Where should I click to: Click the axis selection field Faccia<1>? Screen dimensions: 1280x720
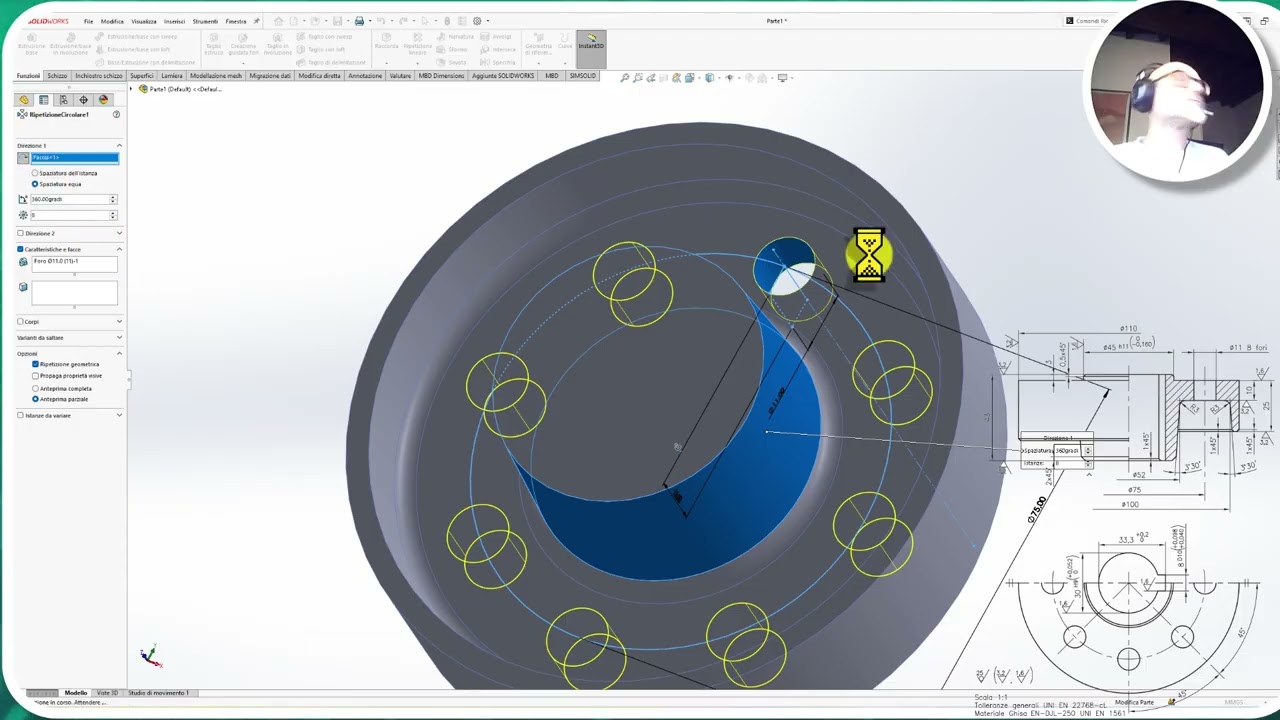(74, 158)
